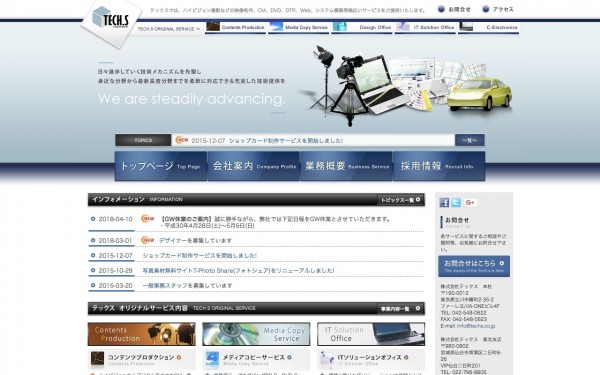Open IT Solution Office menu item
The width and height of the screenshot is (600, 375).
tap(425, 28)
